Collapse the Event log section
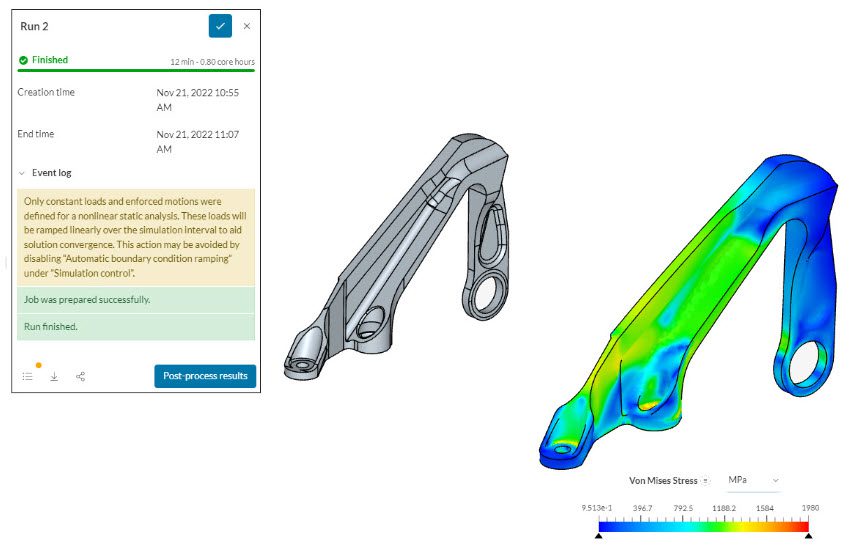The width and height of the screenshot is (862, 558). pos(22,173)
